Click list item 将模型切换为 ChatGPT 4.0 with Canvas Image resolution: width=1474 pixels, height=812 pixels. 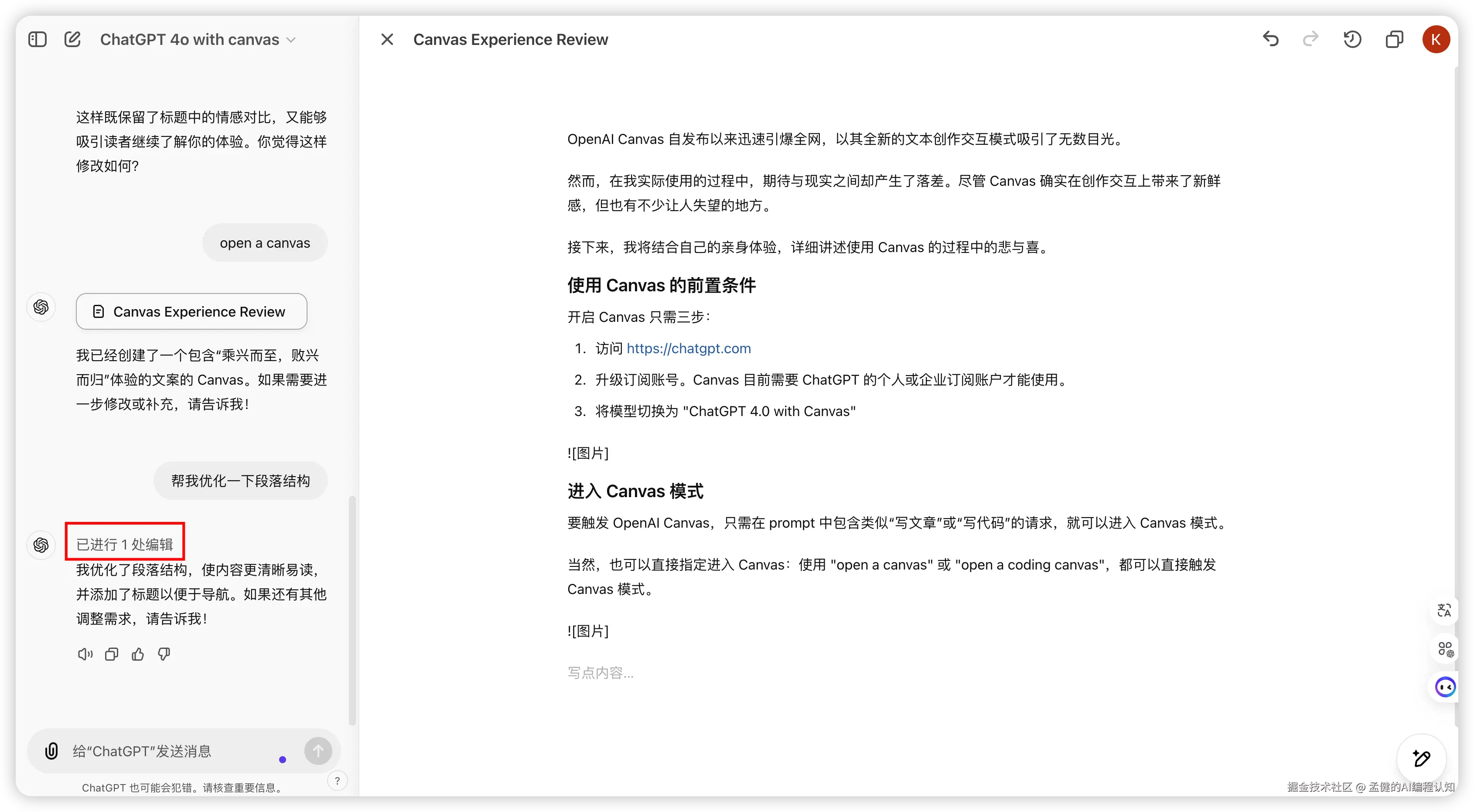pos(725,411)
